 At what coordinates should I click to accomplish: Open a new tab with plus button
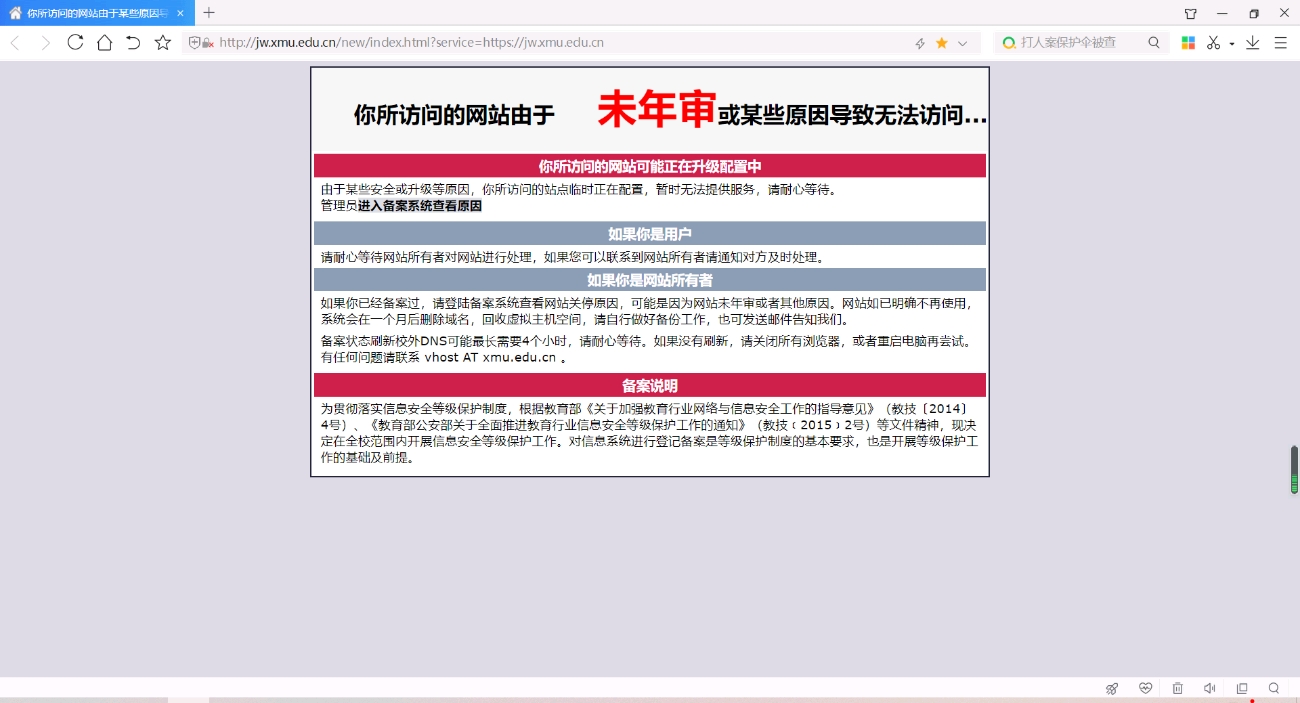coord(209,12)
